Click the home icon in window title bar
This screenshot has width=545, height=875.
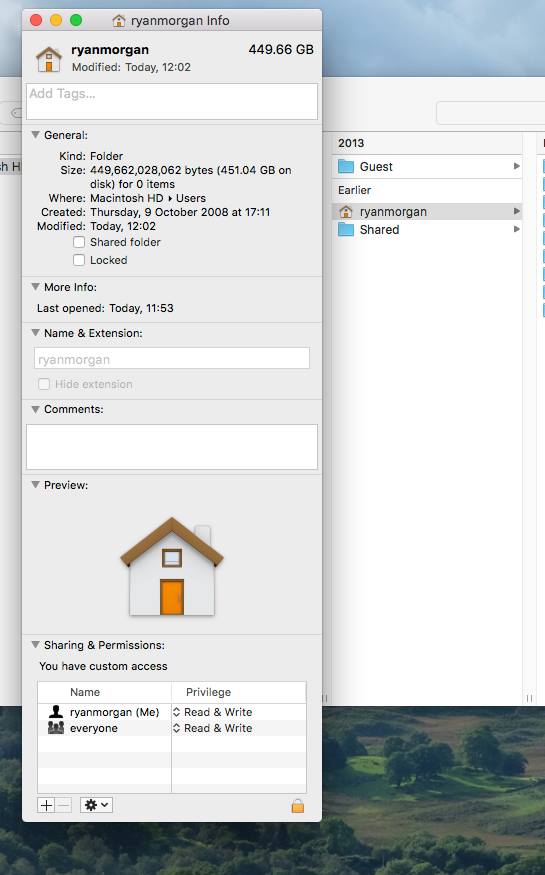pos(119,21)
